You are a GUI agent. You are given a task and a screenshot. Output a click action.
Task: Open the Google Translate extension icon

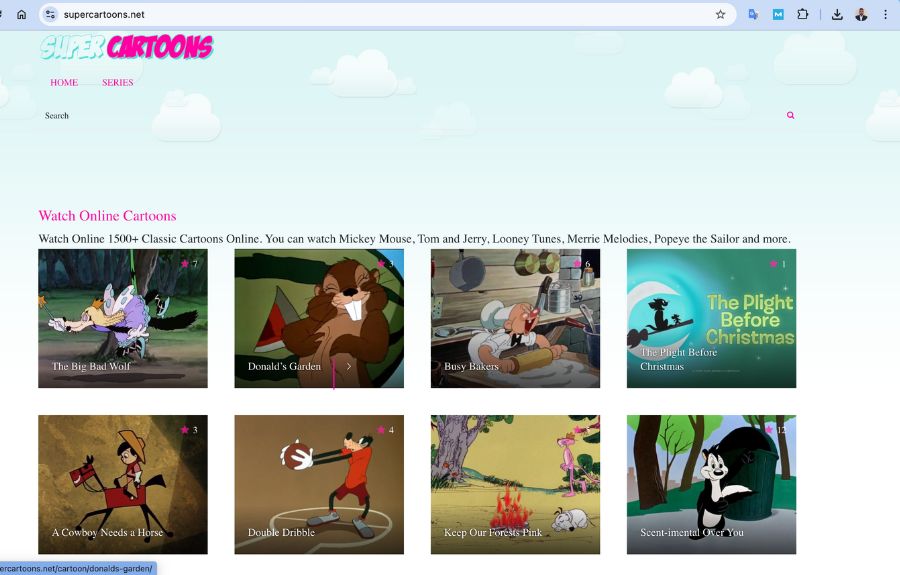753,14
